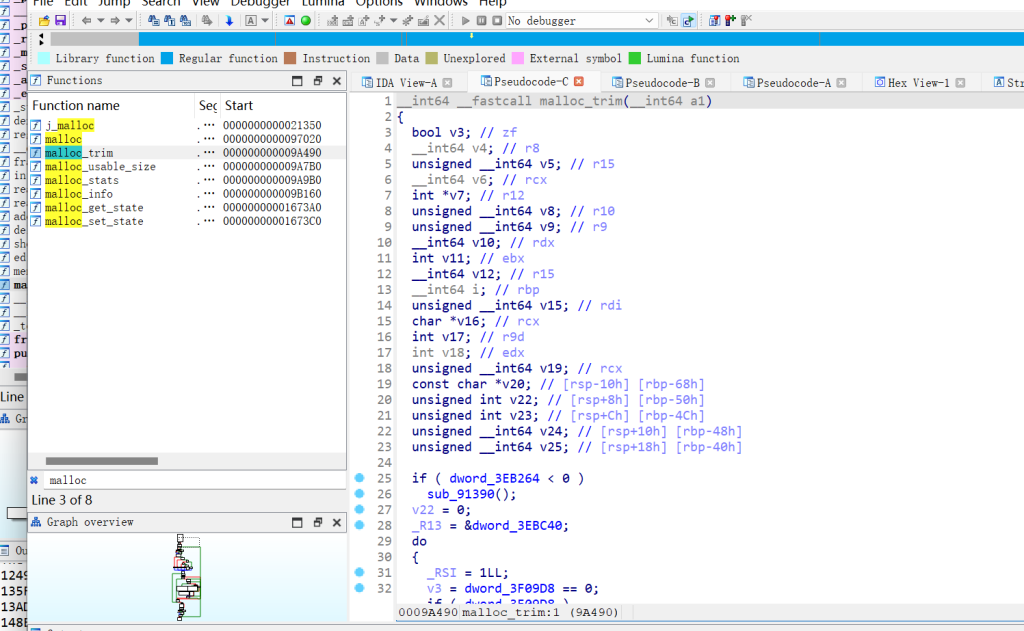This screenshot has height=631, width=1024.
Task: Sort by the Function name column header
Action: (x=76, y=105)
